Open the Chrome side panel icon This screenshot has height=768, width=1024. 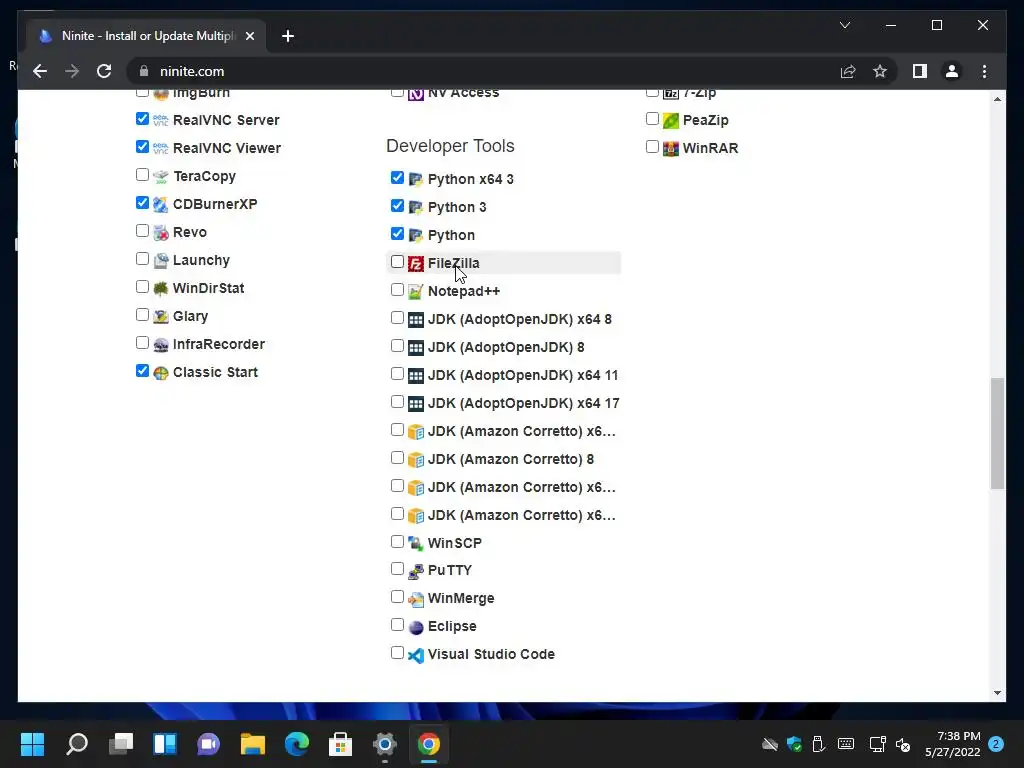920,71
